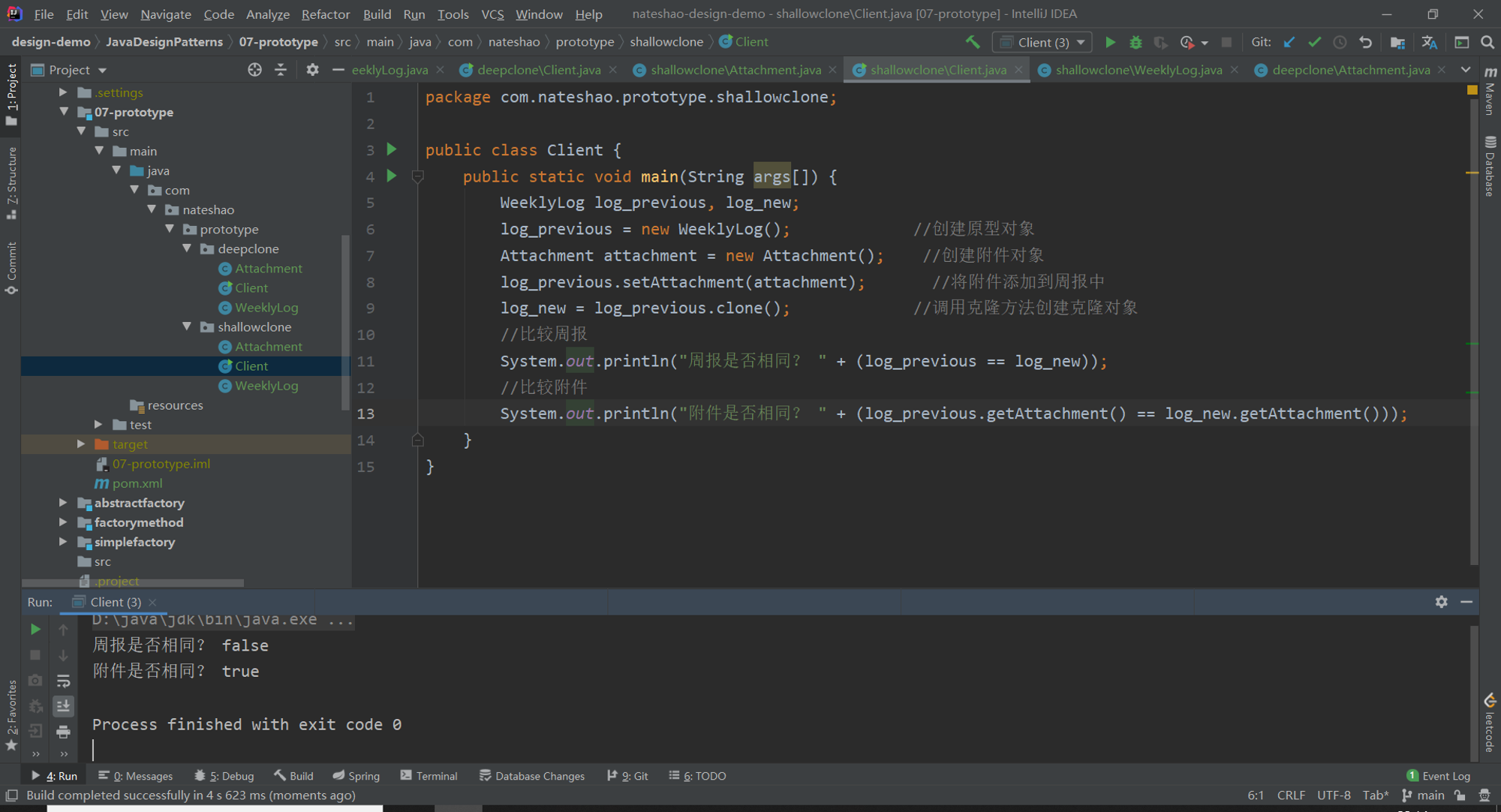
Task: Toggle soft-wrap in Run console
Action: click(x=64, y=681)
